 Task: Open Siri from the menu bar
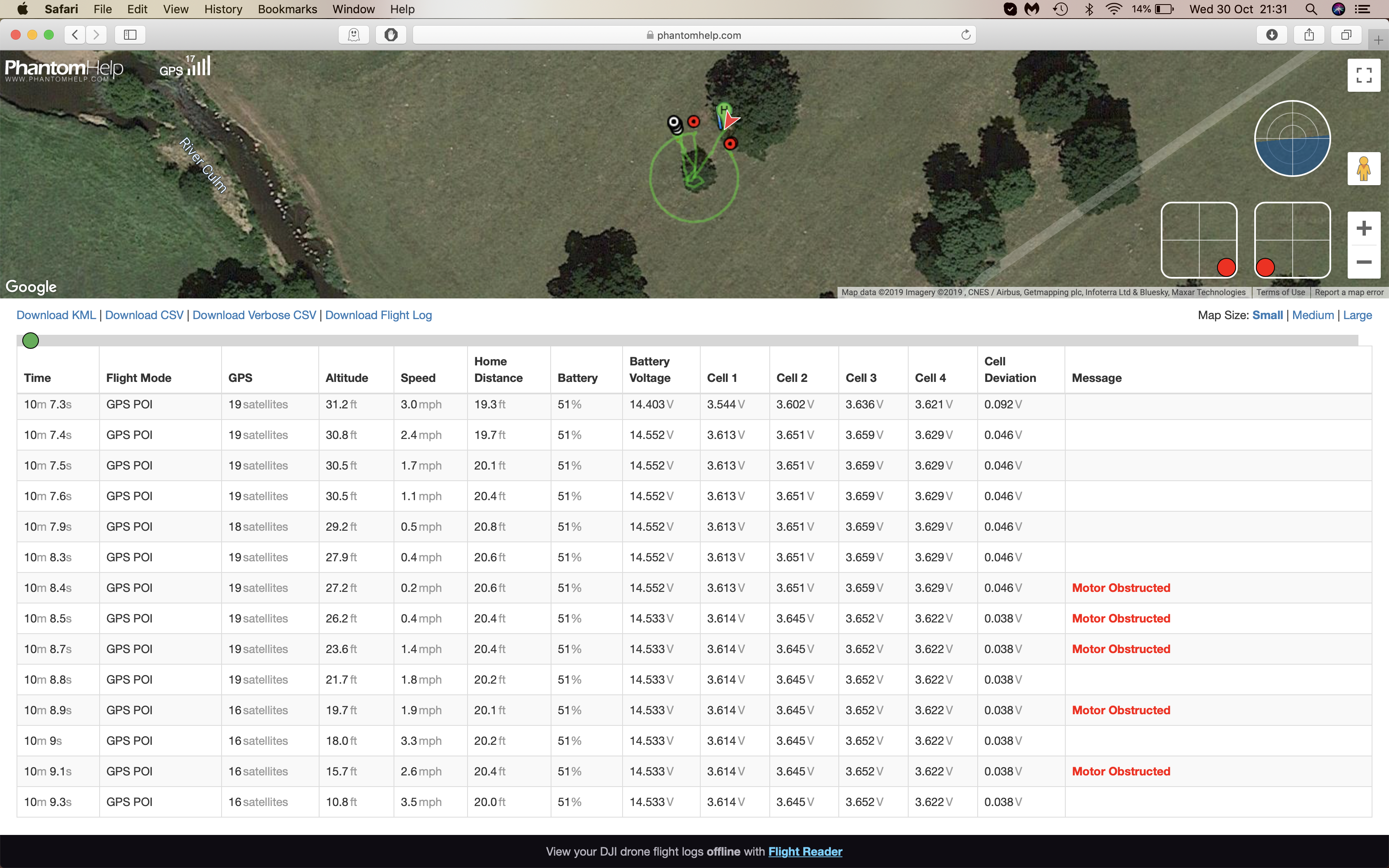point(1339,9)
